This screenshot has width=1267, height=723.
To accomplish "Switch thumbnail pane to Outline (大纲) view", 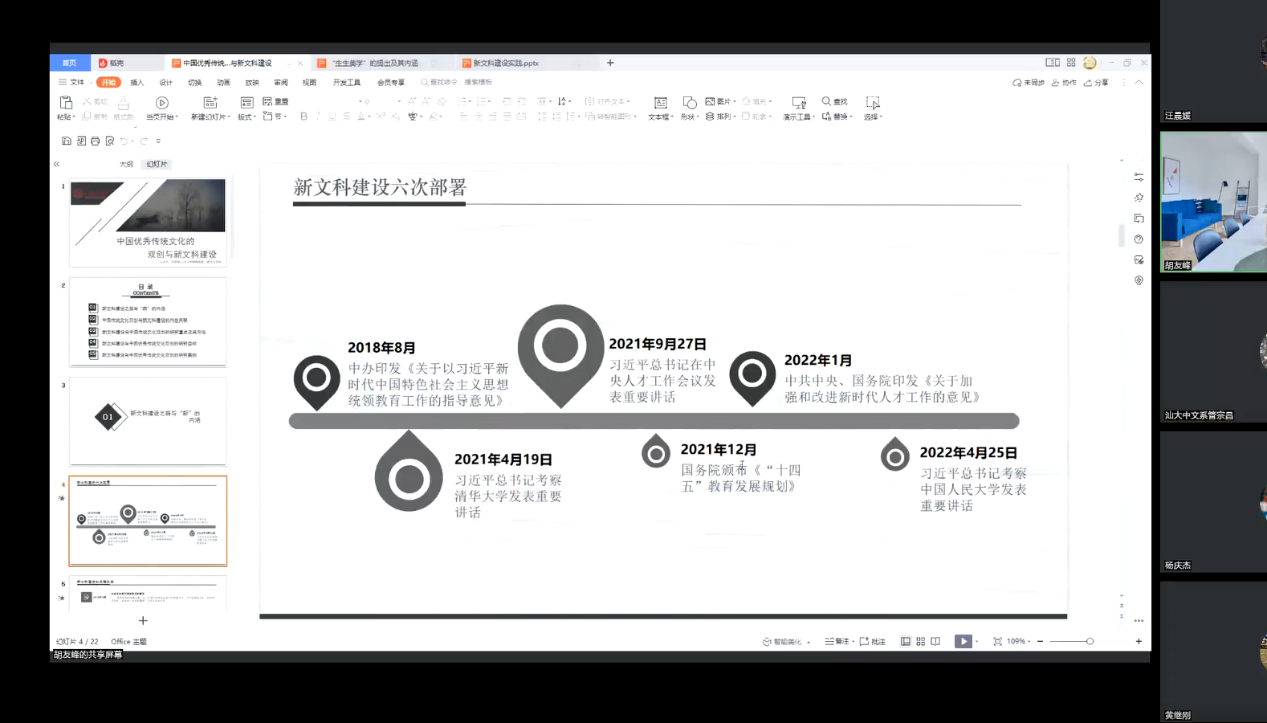I will [127, 164].
